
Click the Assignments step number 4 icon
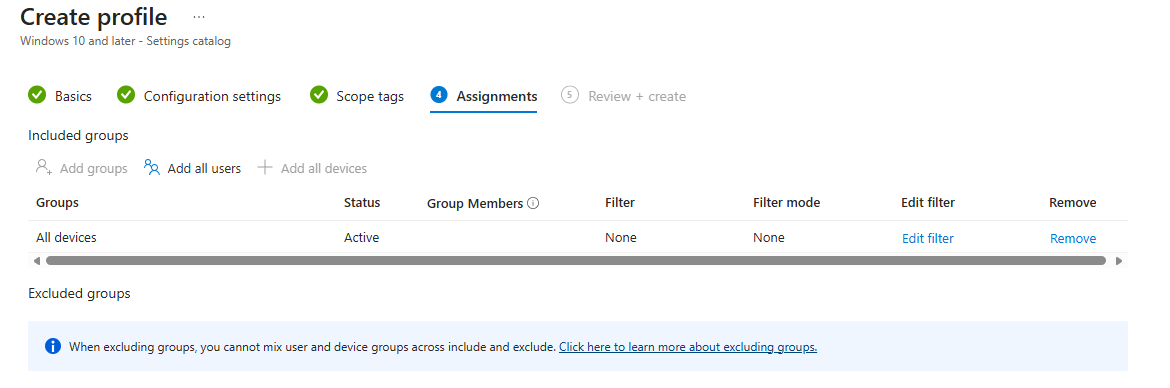(x=439, y=95)
